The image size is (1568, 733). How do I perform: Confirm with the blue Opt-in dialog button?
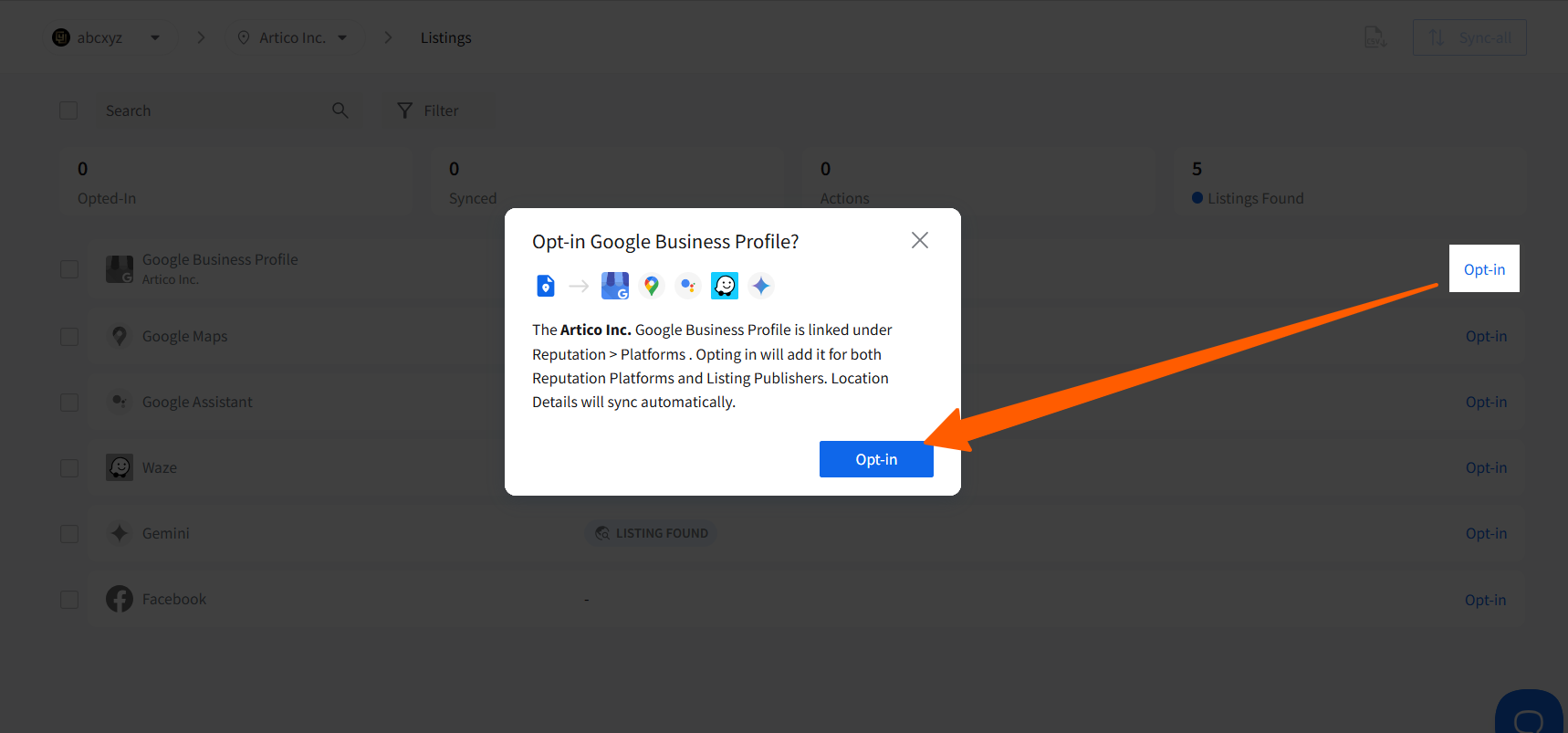click(876, 459)
